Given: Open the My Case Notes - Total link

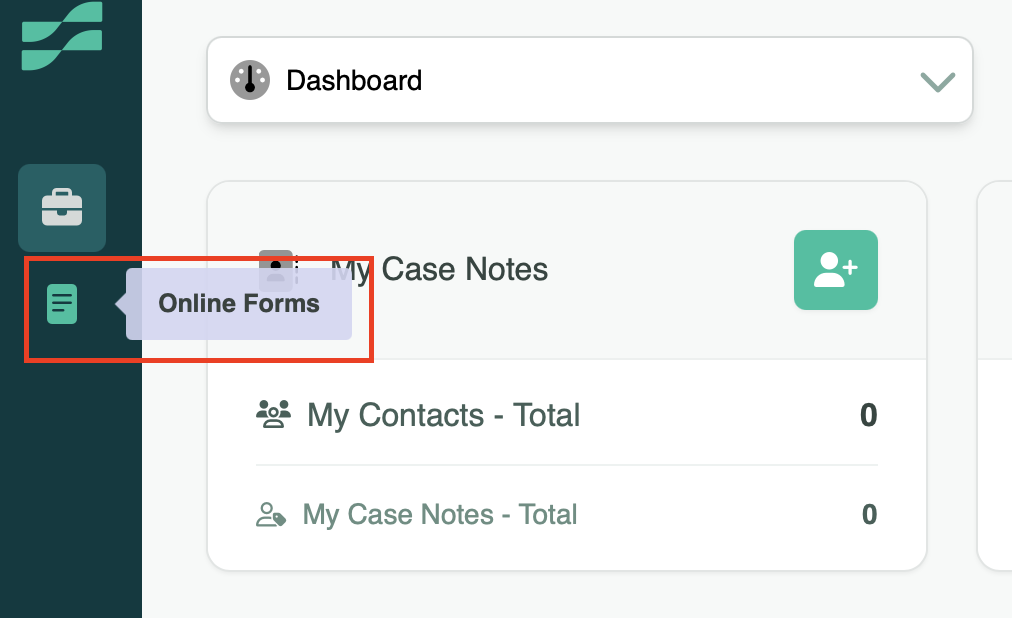Looking at the screenshot, I should pyautogui.click(x=440, y=515).
